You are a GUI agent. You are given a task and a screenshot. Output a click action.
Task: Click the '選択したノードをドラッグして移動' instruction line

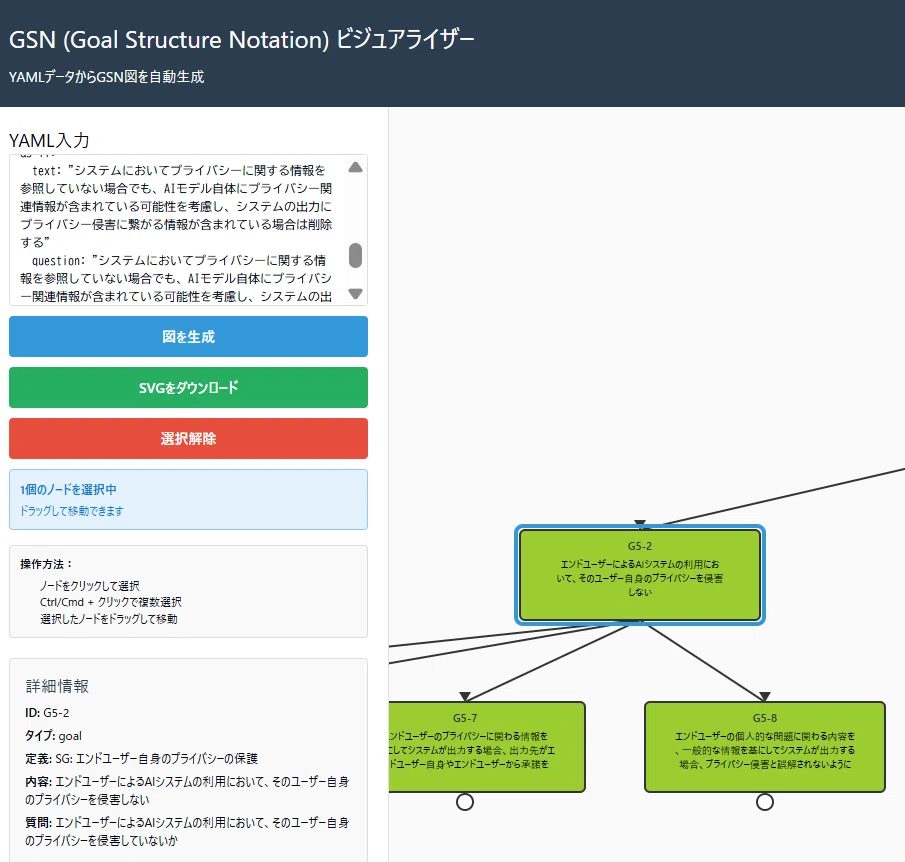tap(109, 619)
